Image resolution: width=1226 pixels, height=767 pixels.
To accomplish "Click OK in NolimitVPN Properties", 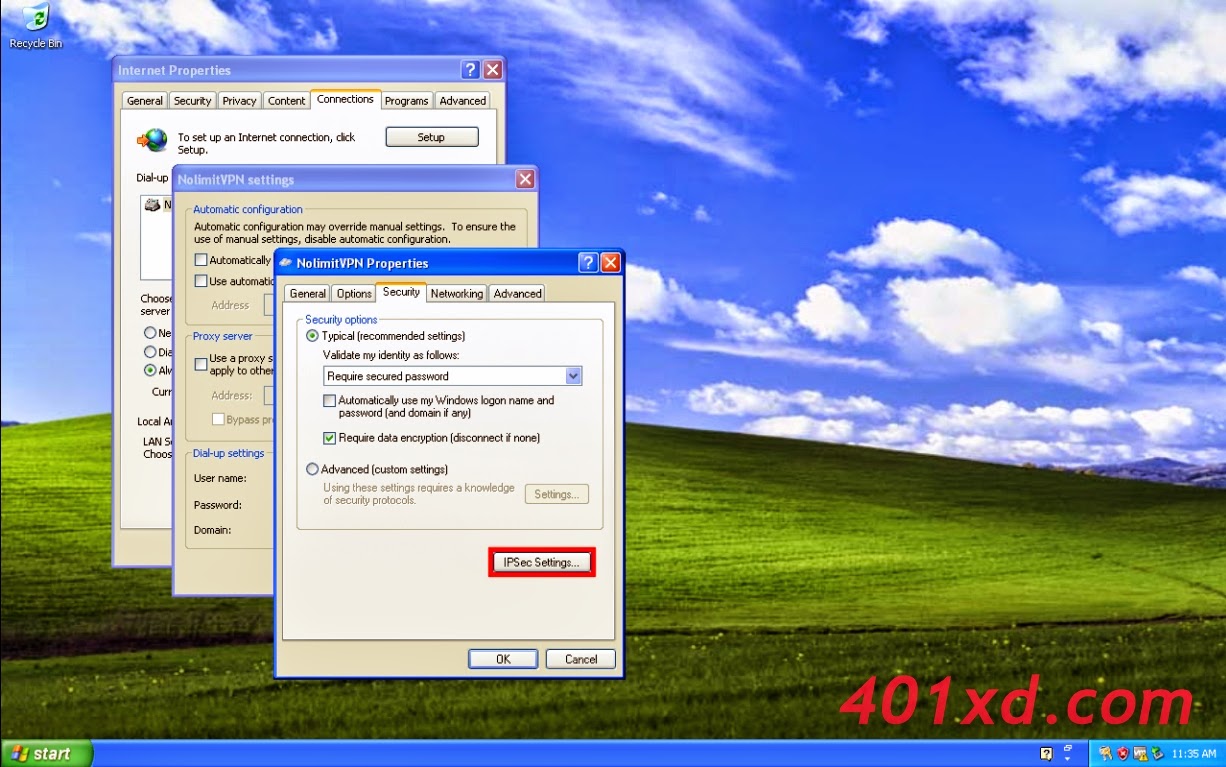I will click(503, 659).
